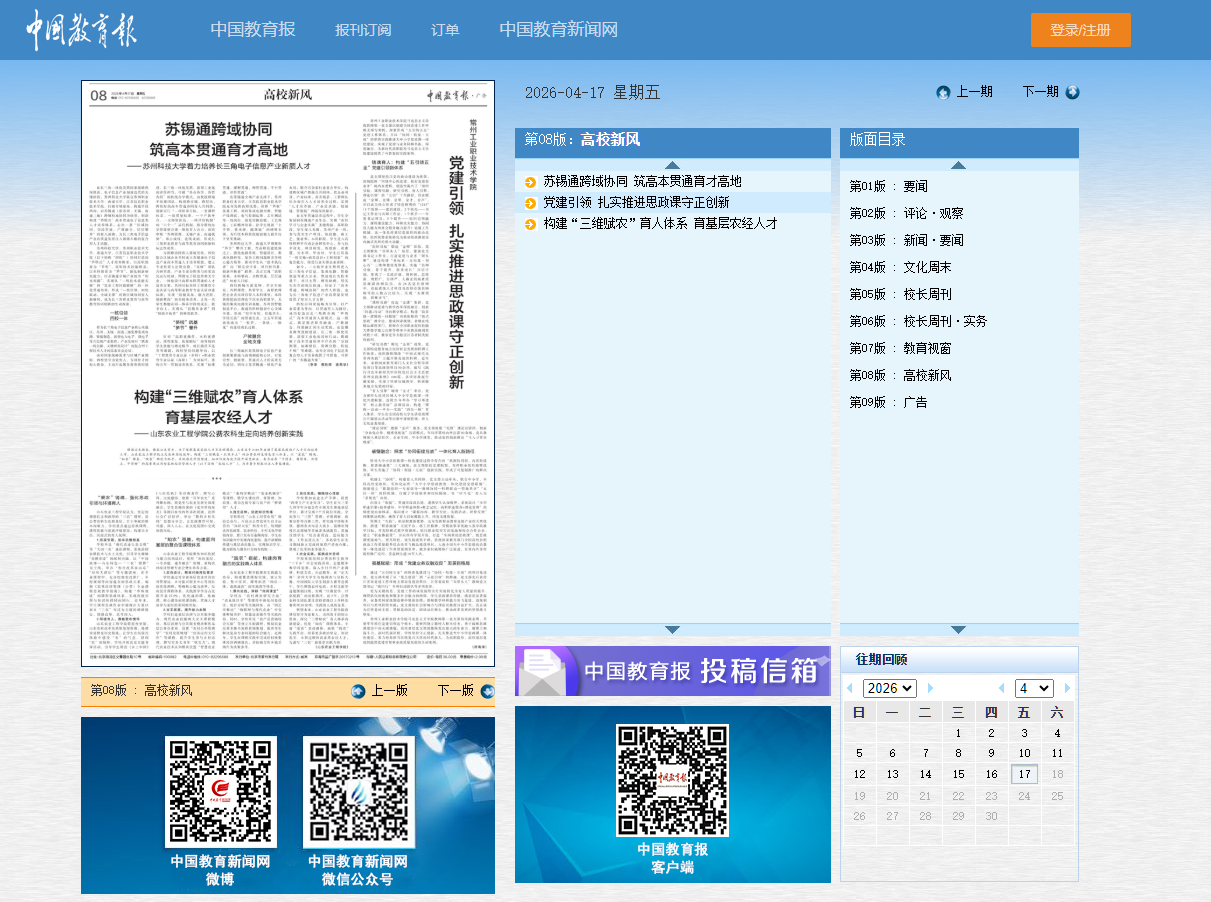Screen dimensions: 1211x902
Task: Click next page (下一版) arrow icon
Action: click(x=486, y=691)
